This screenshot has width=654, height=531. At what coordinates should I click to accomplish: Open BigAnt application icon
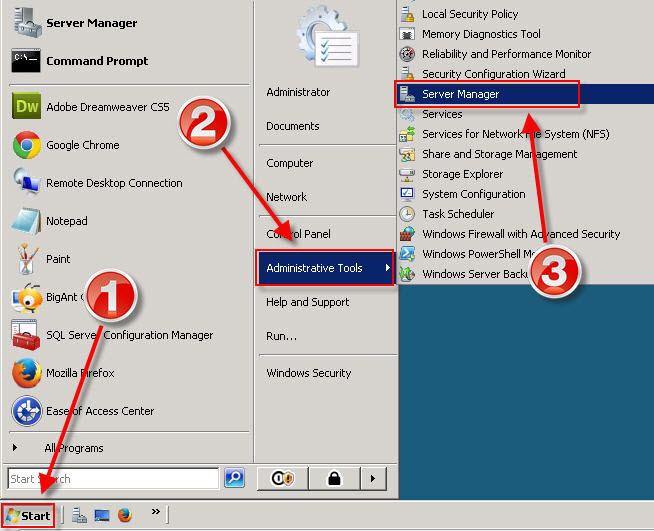[26, 298]
